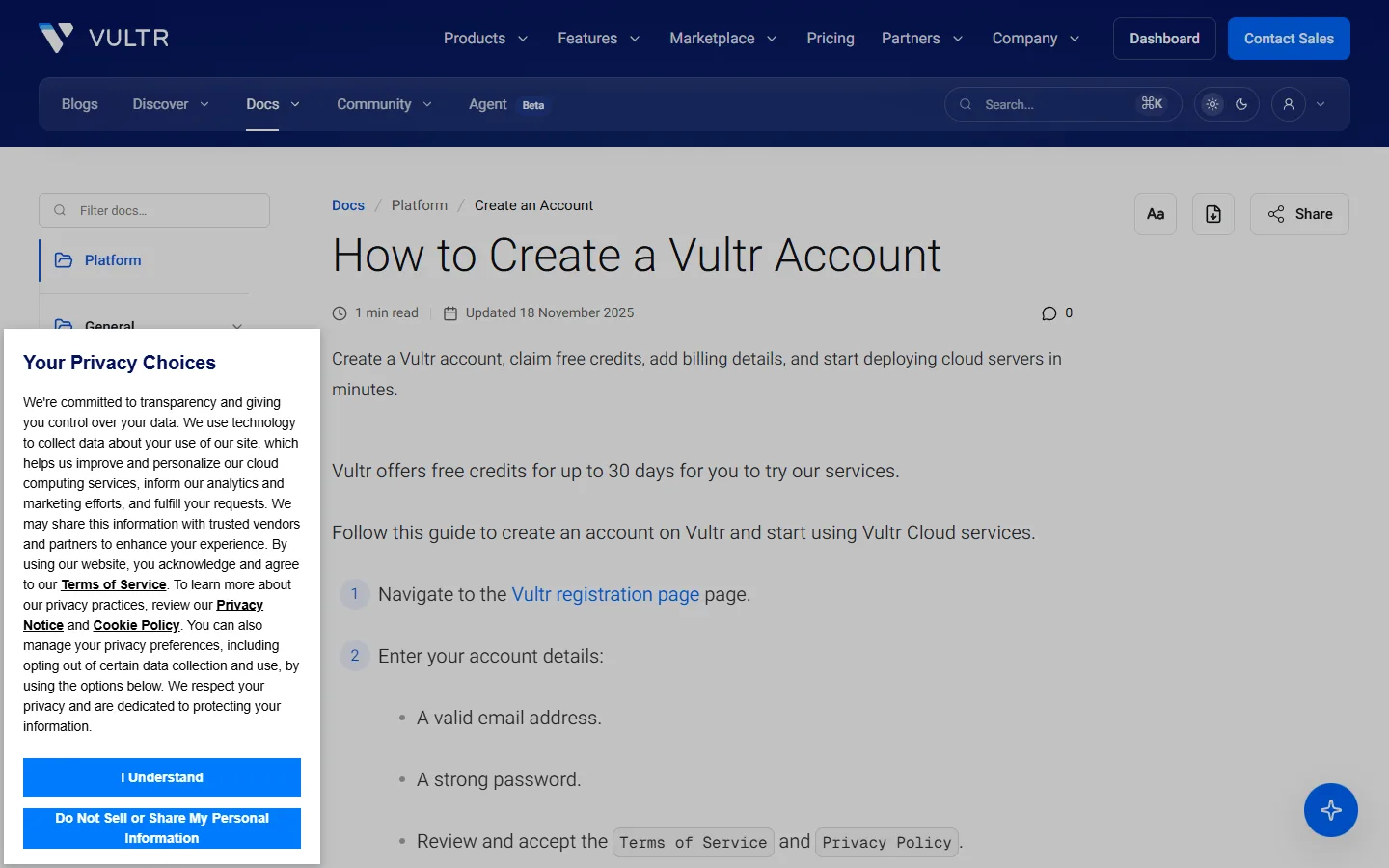Open the Docs breadcrumb link
Screen dimensions: 1389x868
coord(348,205)
